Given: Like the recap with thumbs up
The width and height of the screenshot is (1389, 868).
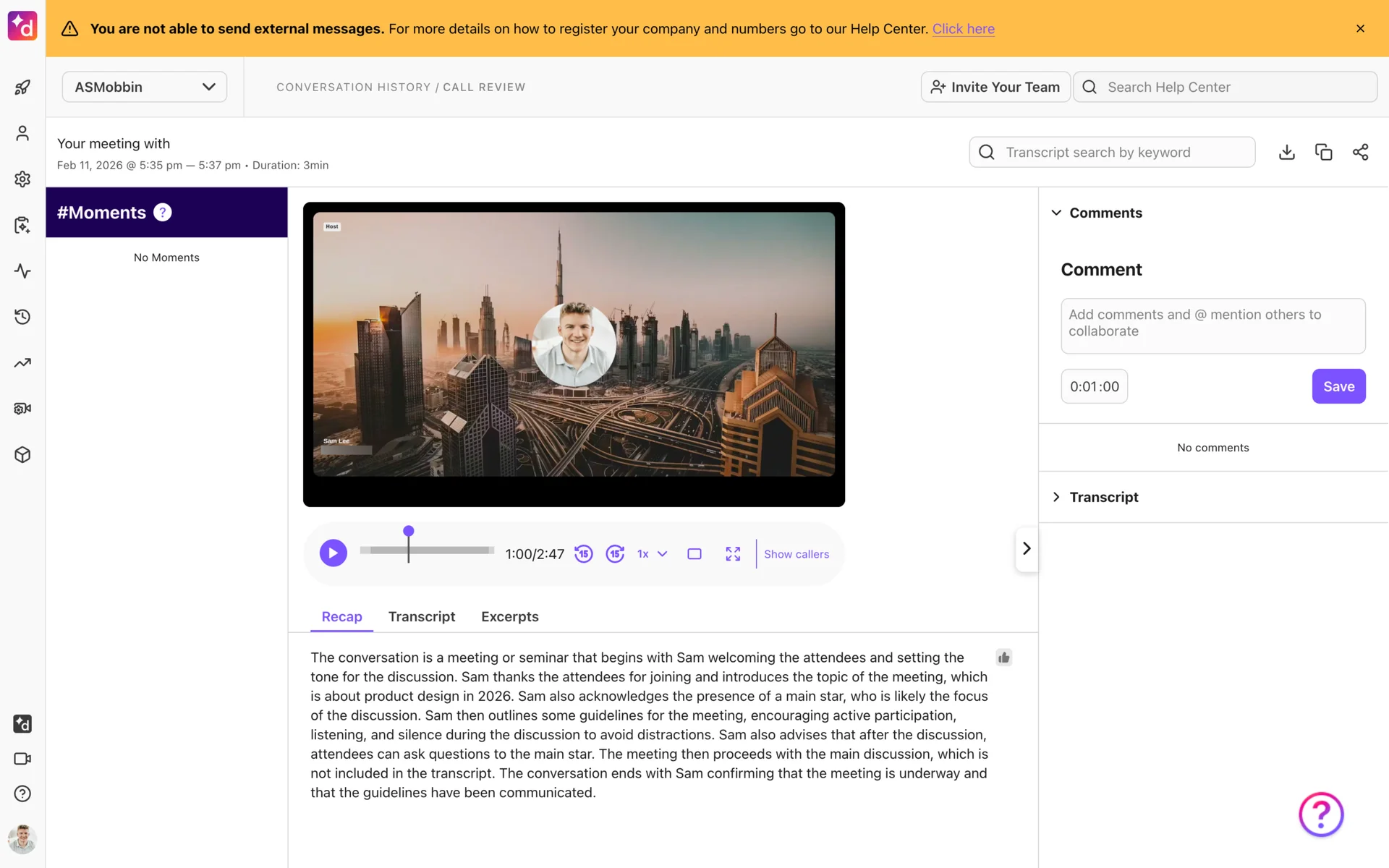Looking at the screenshot, I should [1003, 658].
